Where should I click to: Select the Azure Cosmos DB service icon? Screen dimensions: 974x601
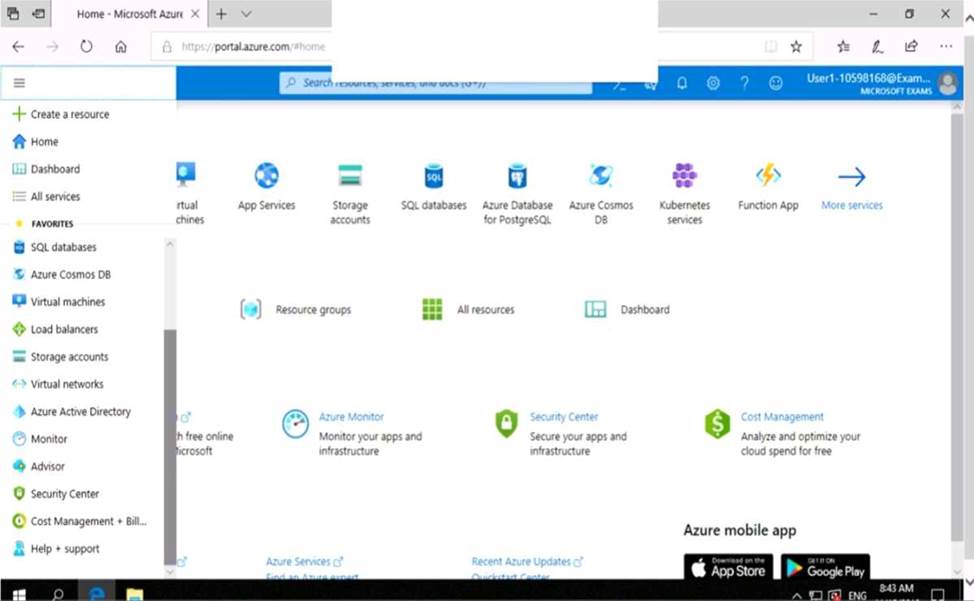click(x=601, y=177)
